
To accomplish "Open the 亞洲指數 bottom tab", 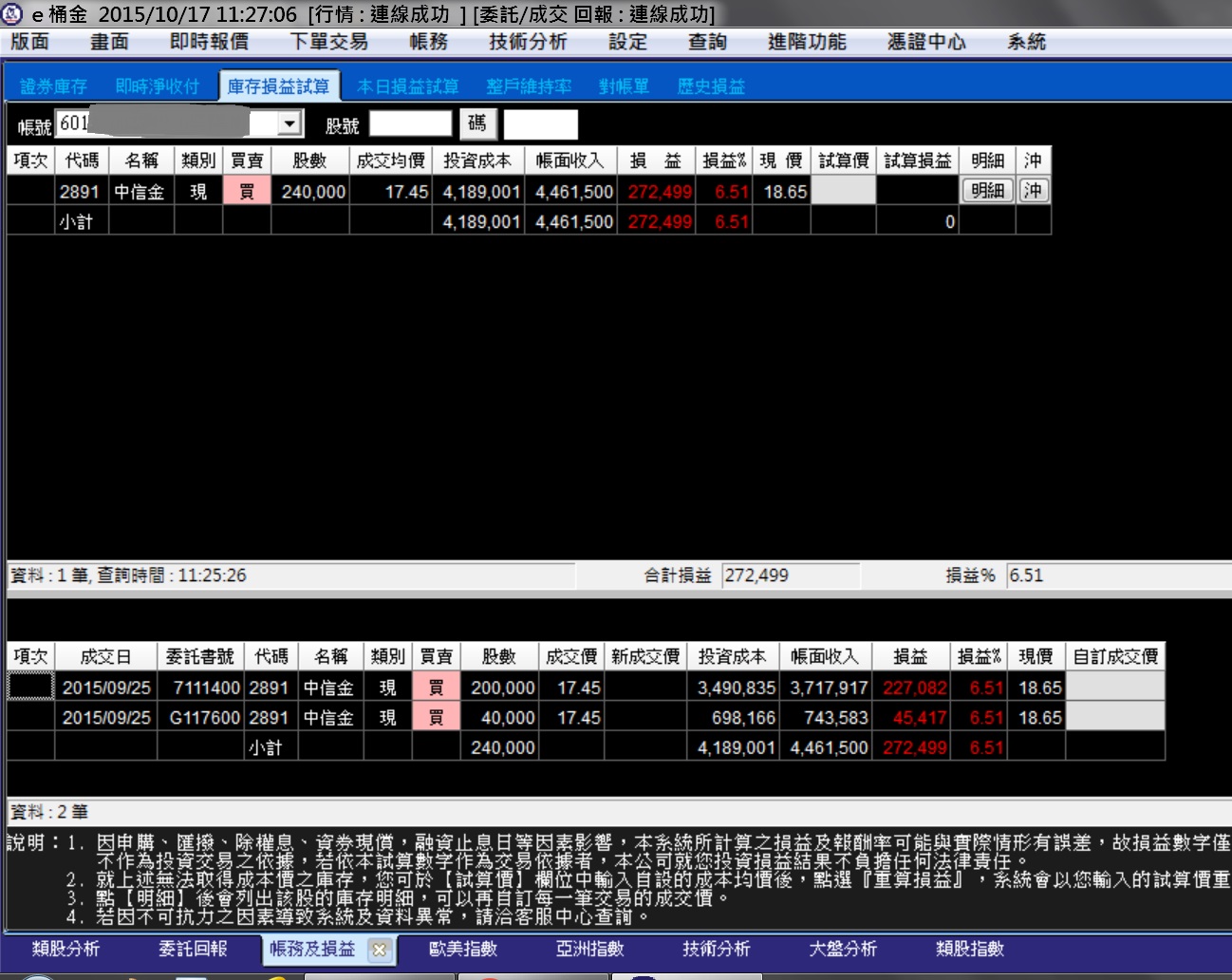I will tap(589, 949).
